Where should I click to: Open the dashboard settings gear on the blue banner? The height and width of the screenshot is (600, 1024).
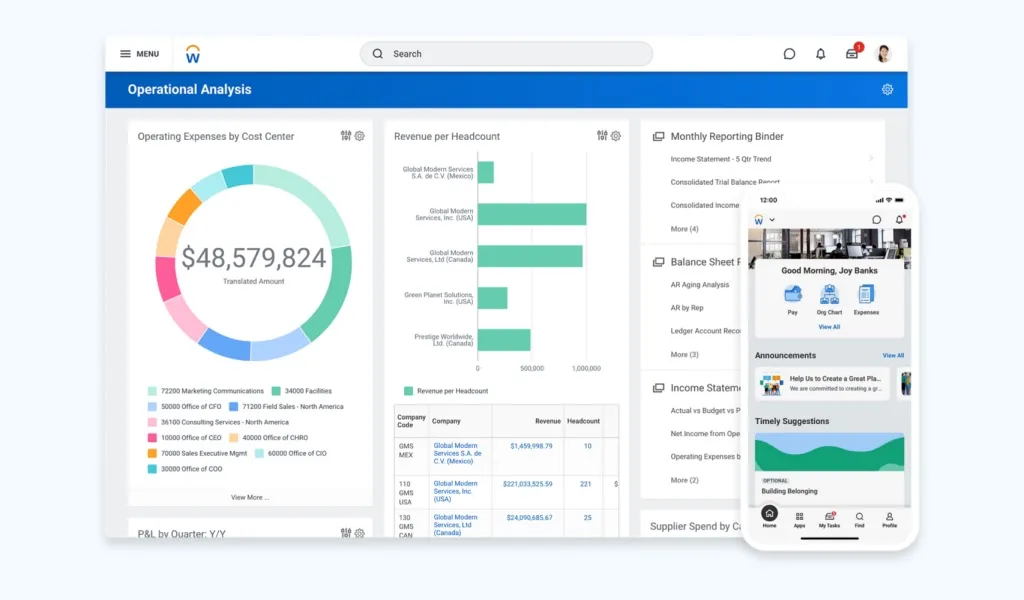[x=887, y=89]
